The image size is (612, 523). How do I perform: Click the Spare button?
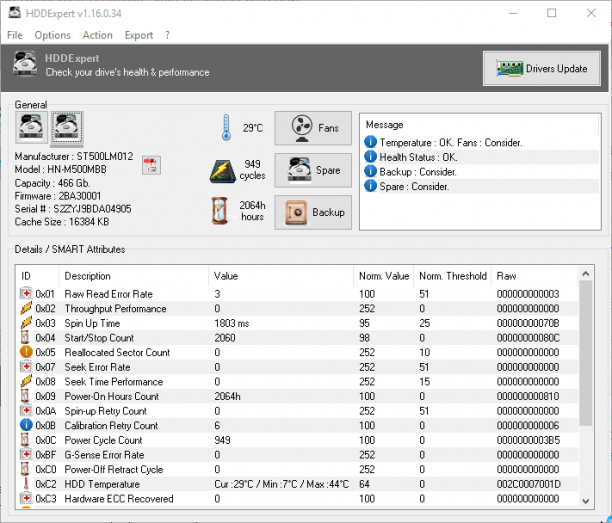point(313,170)
